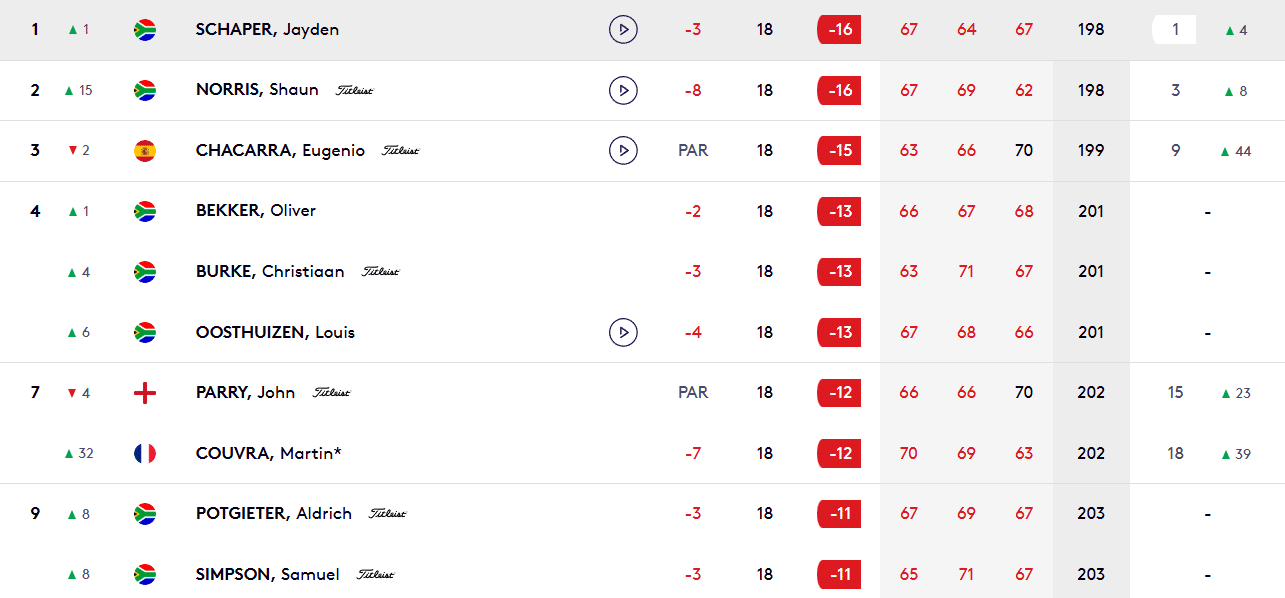This screenshot has width=1285, height=598.
Task: Click Schaper's red -16 total score badge
Action: pyautogui.click(x=839, y=30)
